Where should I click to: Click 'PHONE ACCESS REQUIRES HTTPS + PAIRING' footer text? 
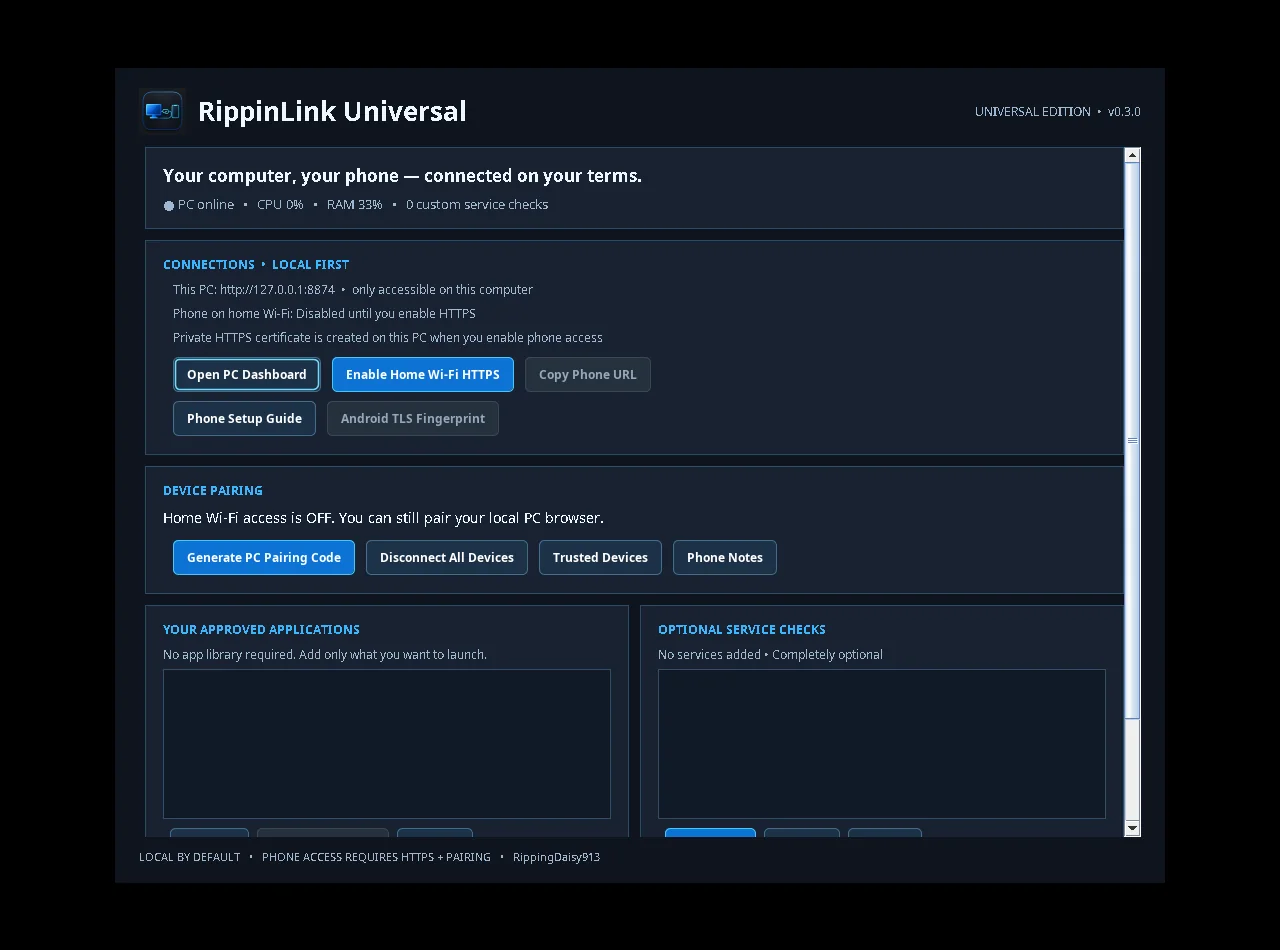pos(376,857)
